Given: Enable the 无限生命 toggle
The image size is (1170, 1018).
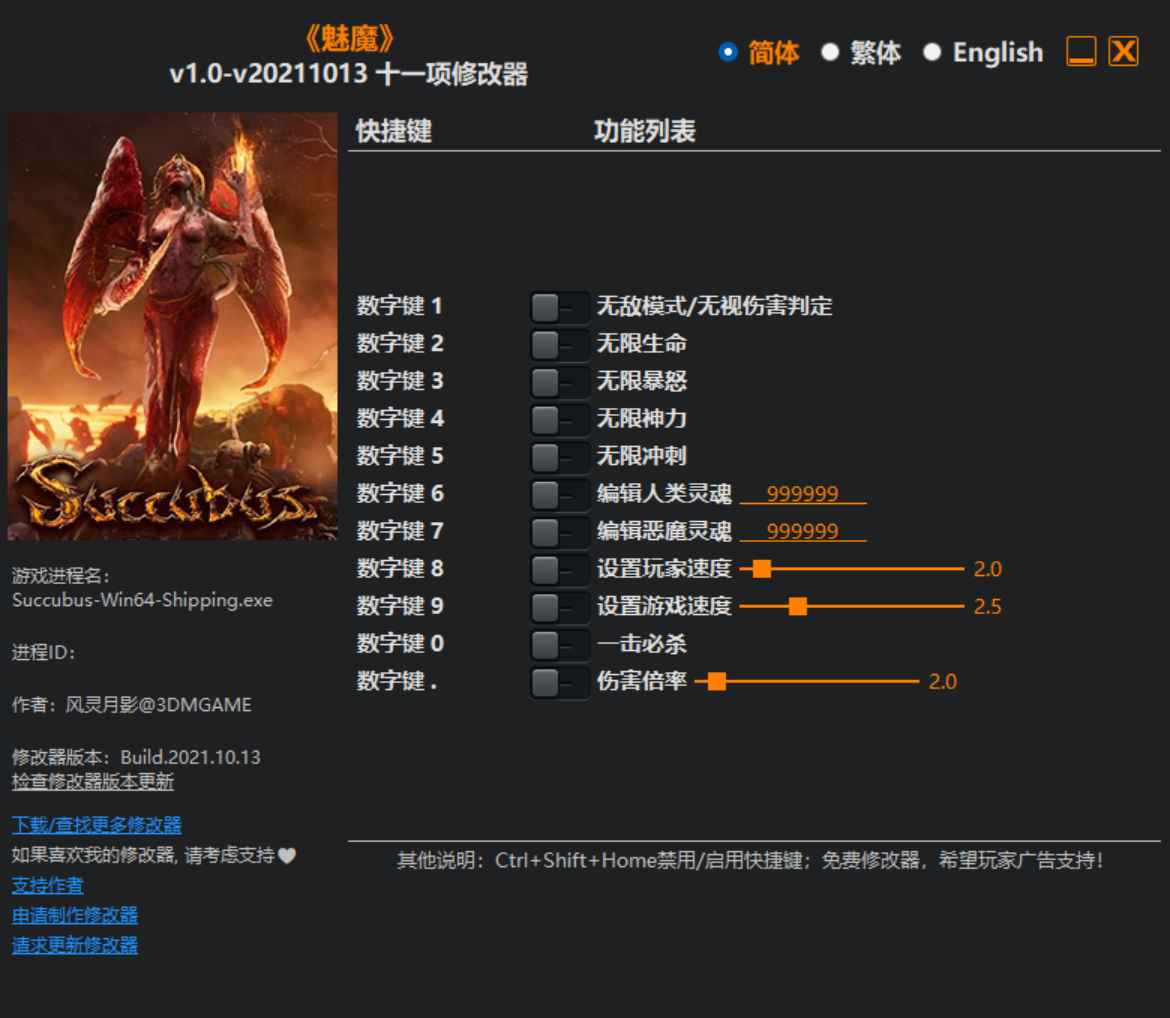Looking at the screenshot, I should tap(560, 344).
